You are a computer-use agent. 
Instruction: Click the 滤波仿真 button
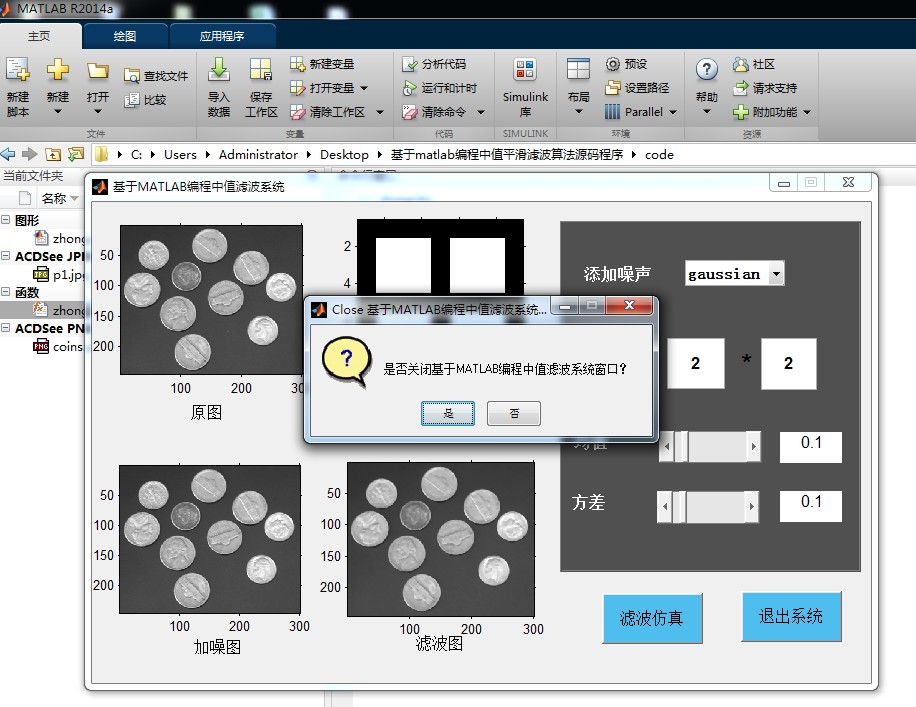click(652, 618)
